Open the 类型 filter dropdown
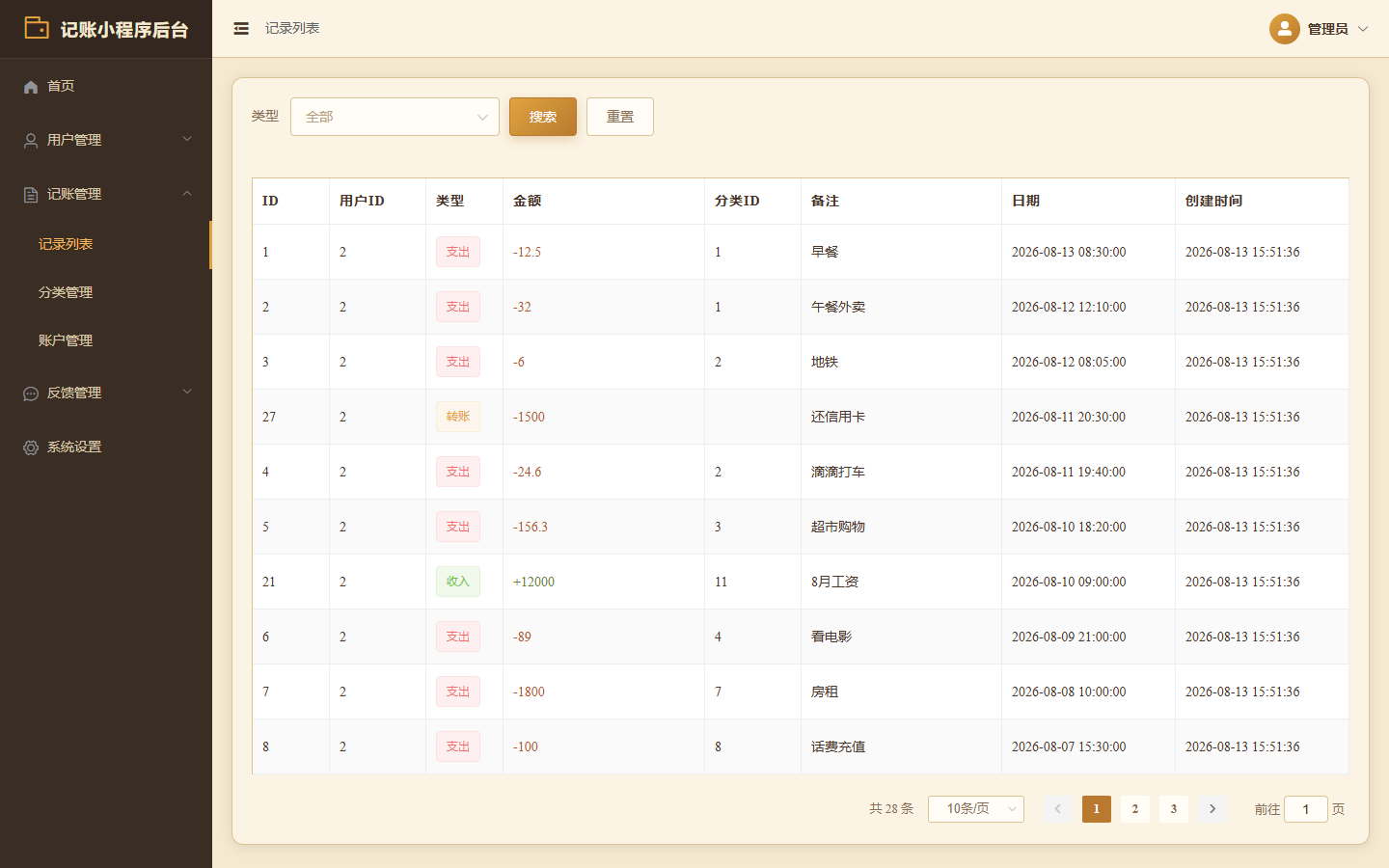1389x868 pixels. coord(395,117)
